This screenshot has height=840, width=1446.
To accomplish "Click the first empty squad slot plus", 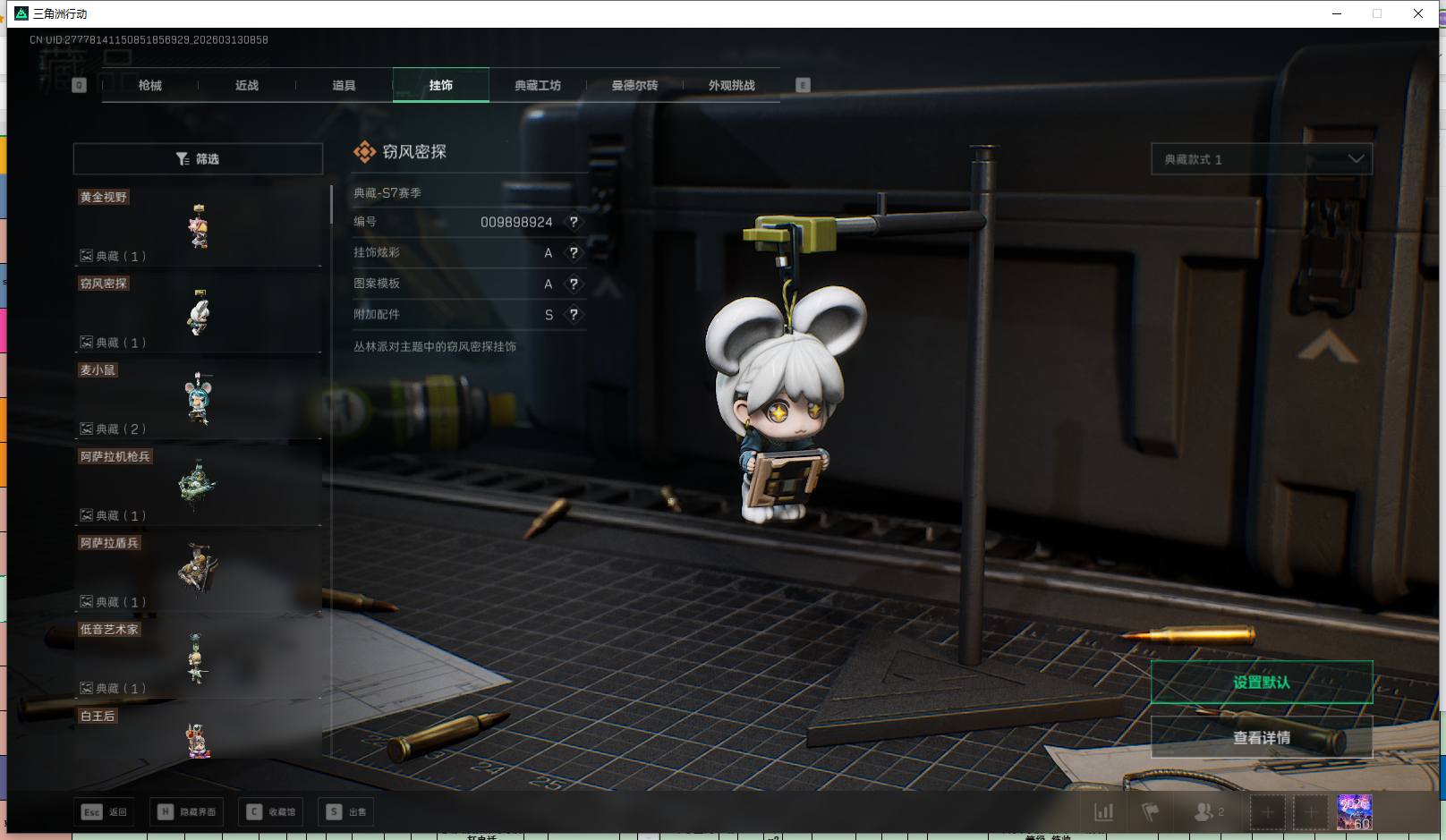I will [x=1267, y=812].
